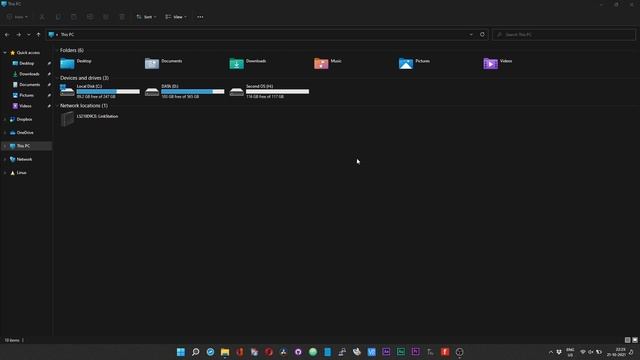Go up one level with up arrow
This screenshot has width=640, height=360.
[x=38, y=35]
